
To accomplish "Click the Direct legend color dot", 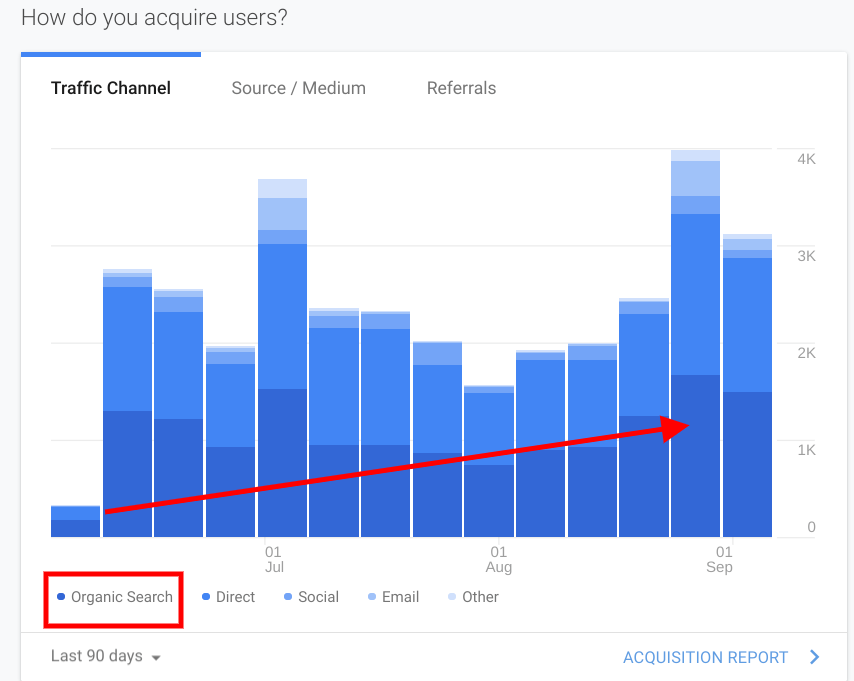I will point(206,598).
